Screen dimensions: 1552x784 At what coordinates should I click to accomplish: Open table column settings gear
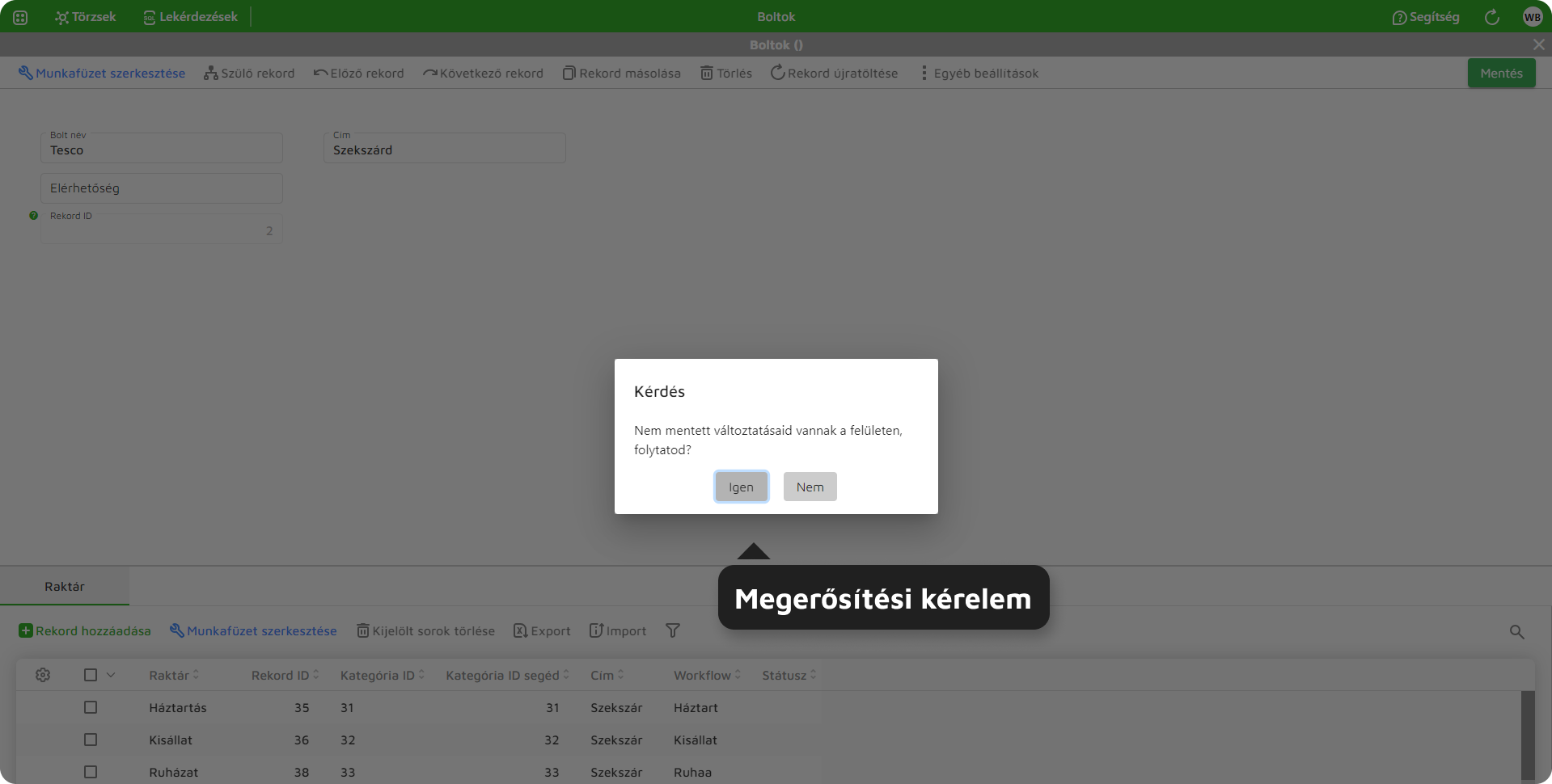[43, 675]
